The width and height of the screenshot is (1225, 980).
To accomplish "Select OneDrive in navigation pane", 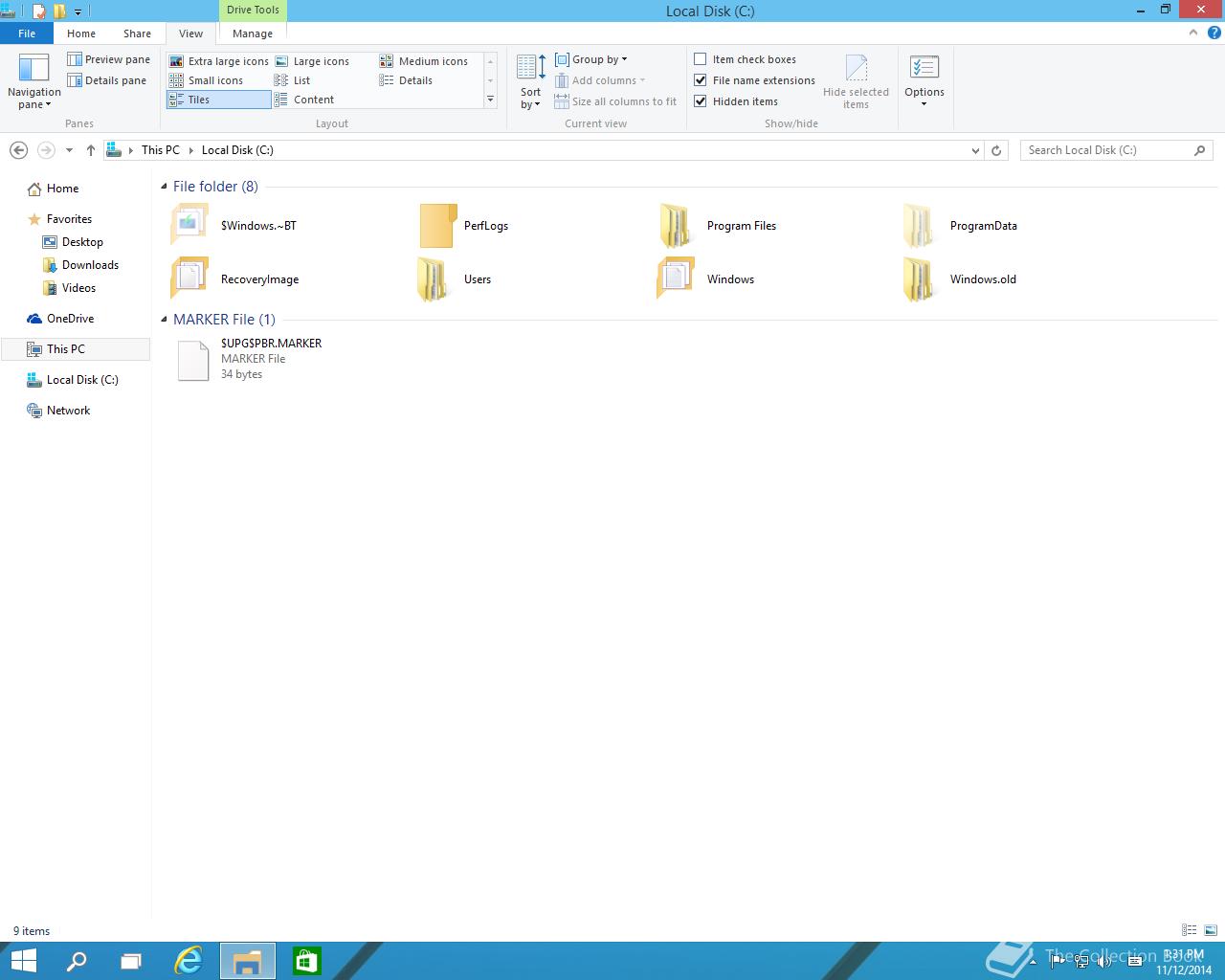I will pos(70,319).
